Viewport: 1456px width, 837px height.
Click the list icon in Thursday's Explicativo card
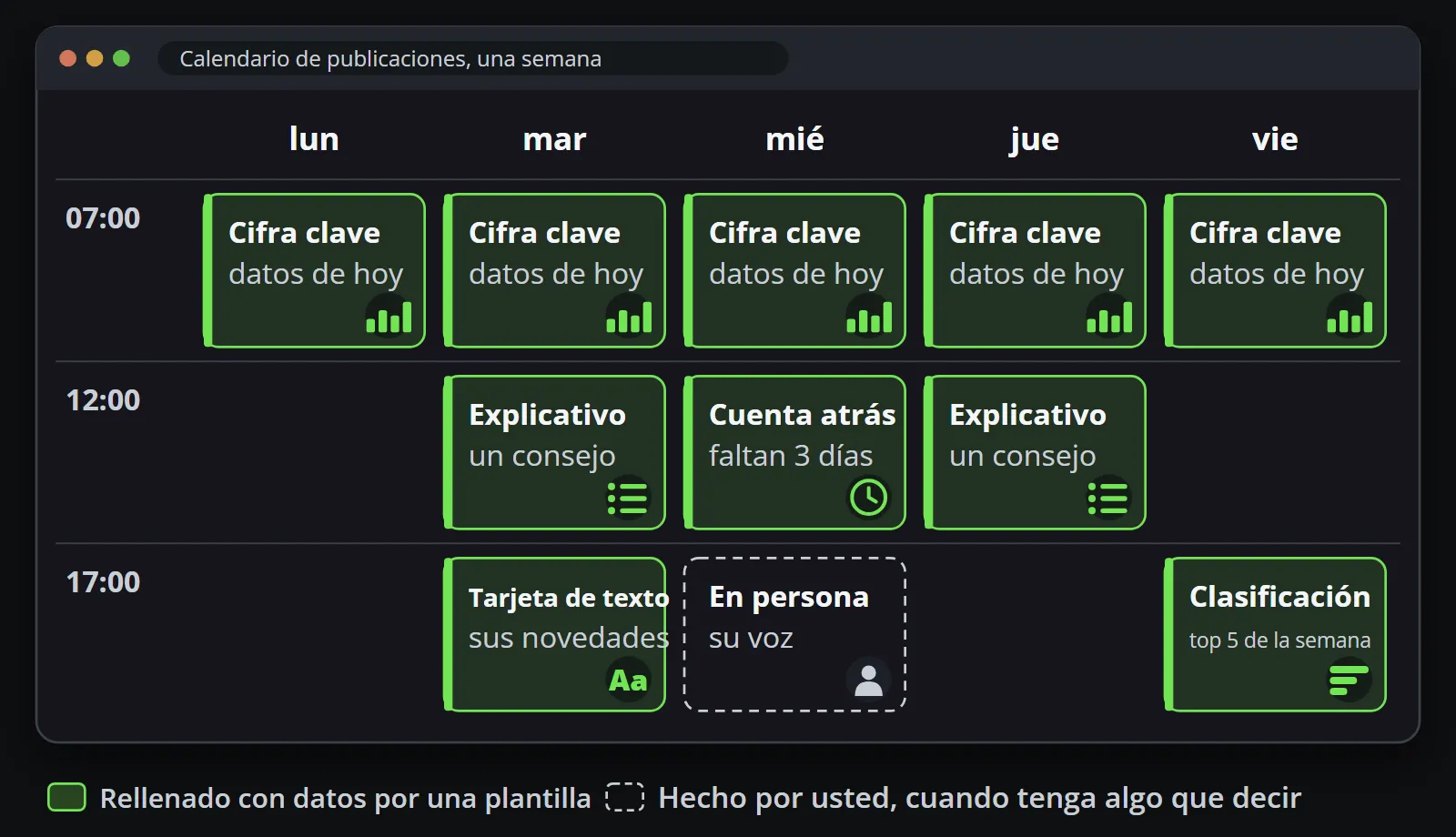coord(1108,498)
